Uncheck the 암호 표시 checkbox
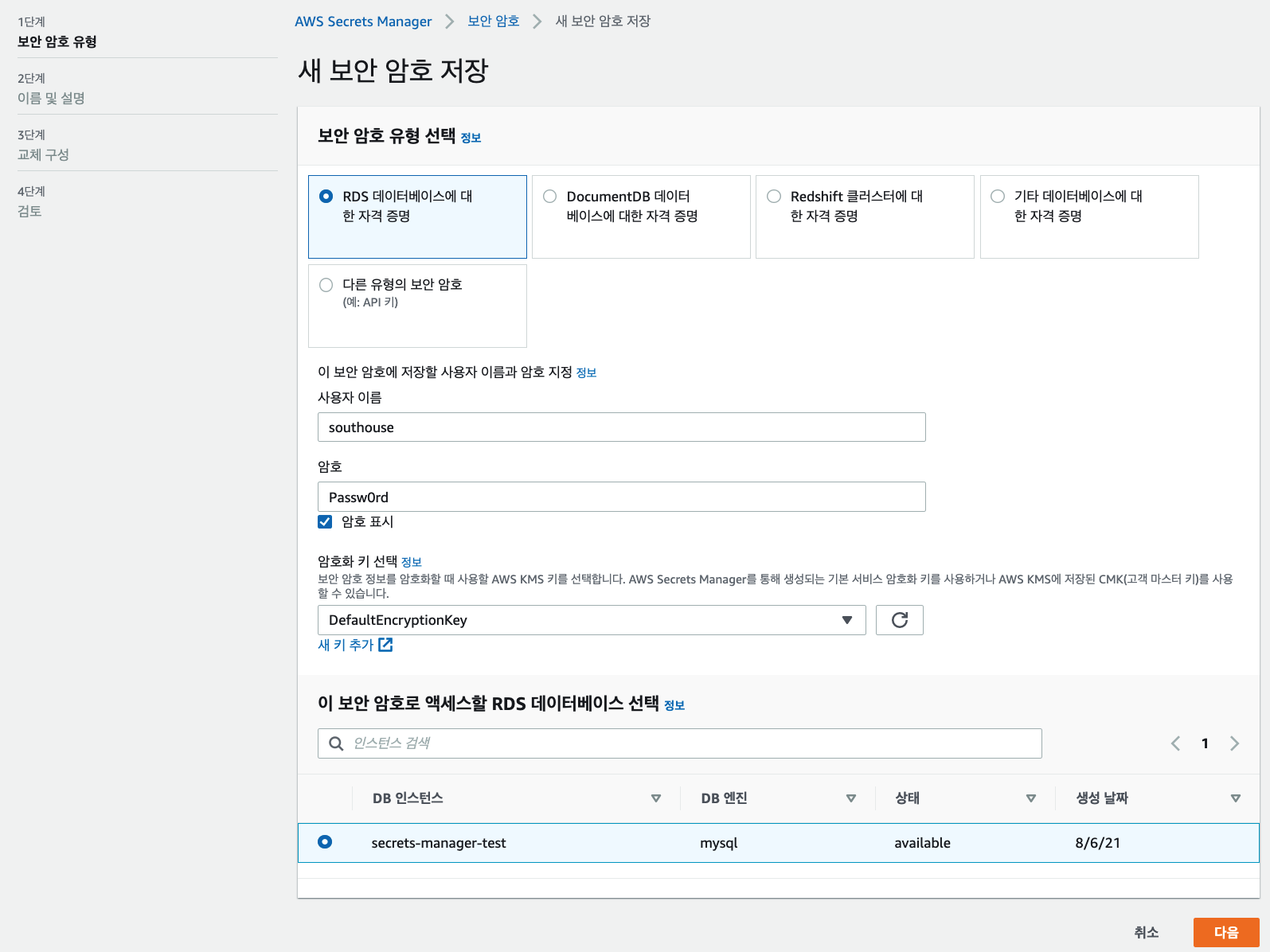This screenshot has width=1270, height=952. click(x=325, y=522)
